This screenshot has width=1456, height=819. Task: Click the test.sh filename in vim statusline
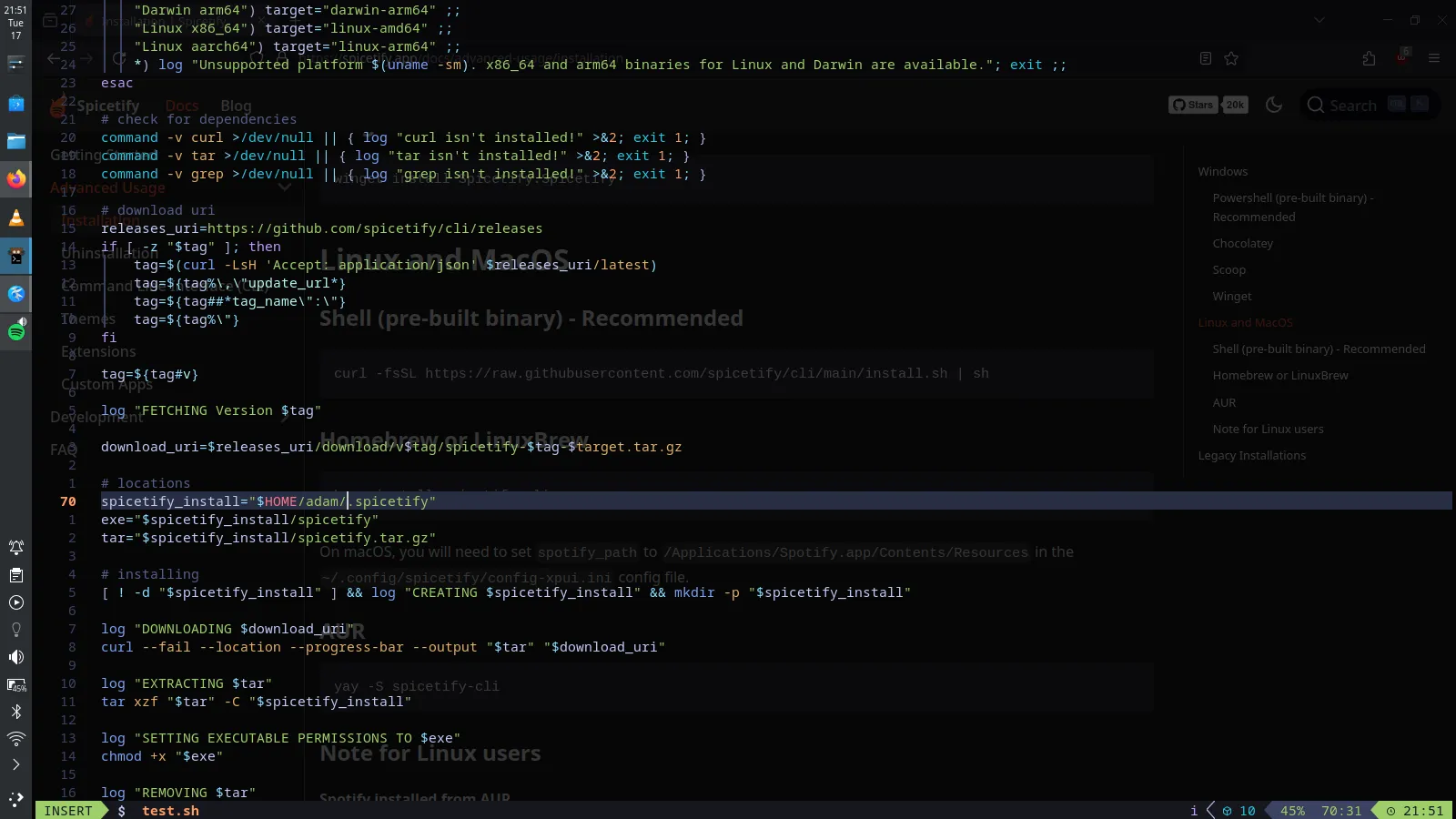tap(170, 811)
